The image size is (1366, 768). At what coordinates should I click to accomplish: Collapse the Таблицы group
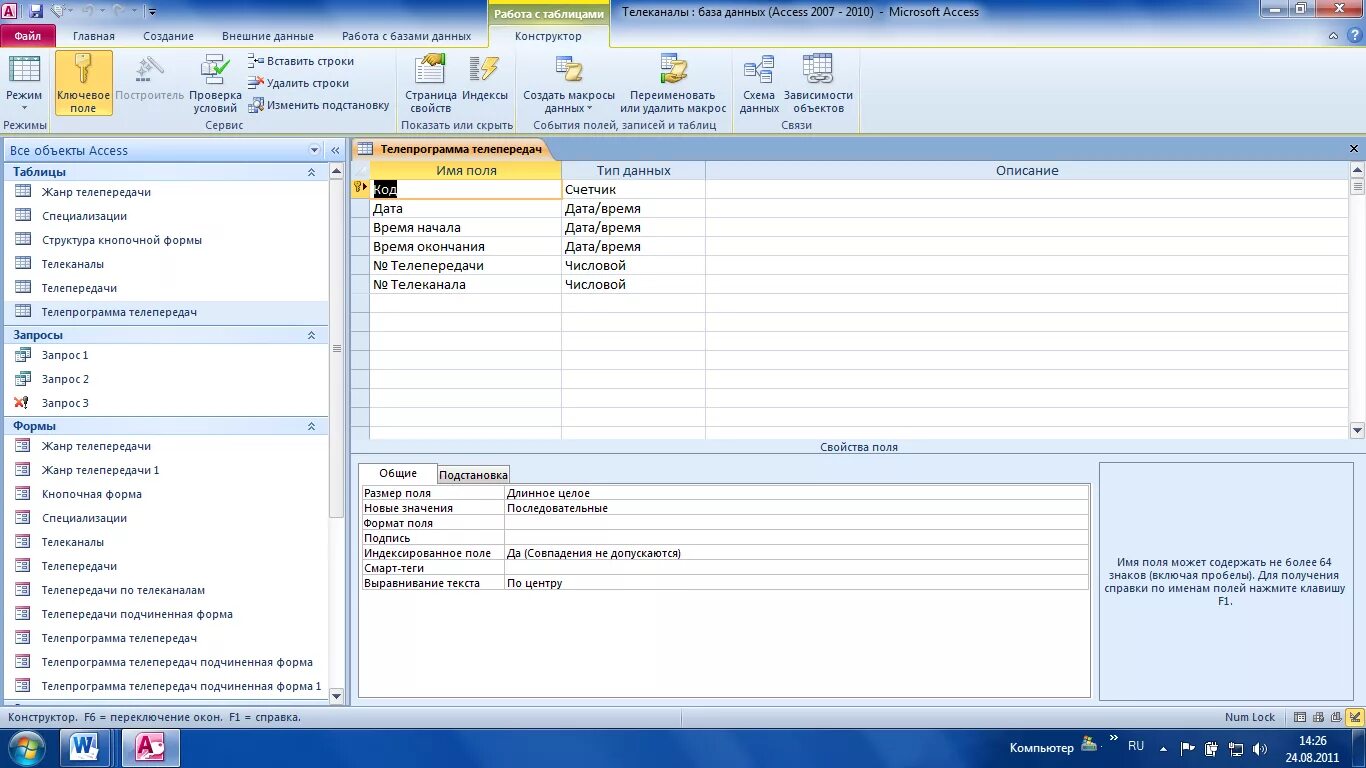click(x=311, y=172)
